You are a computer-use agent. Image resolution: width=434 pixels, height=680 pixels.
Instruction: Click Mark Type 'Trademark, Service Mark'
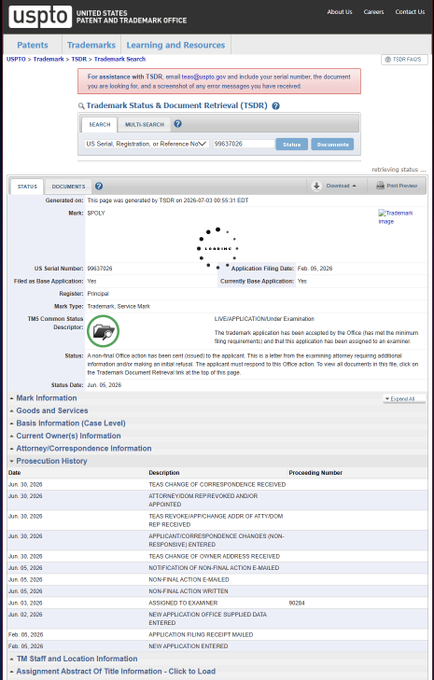click(118, 306)
